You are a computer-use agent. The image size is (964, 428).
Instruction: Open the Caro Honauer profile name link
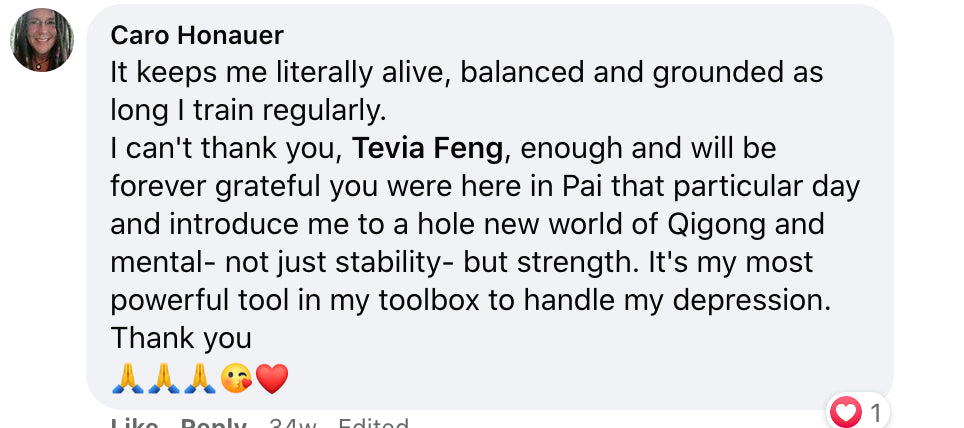197,36
